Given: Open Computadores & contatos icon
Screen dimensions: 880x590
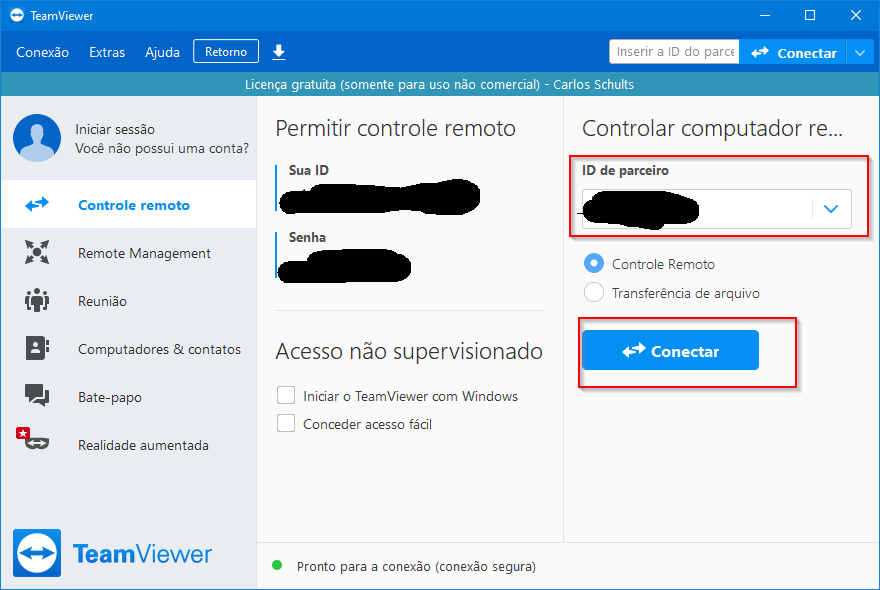Looking at the screenshot, I should click(37, 349).
